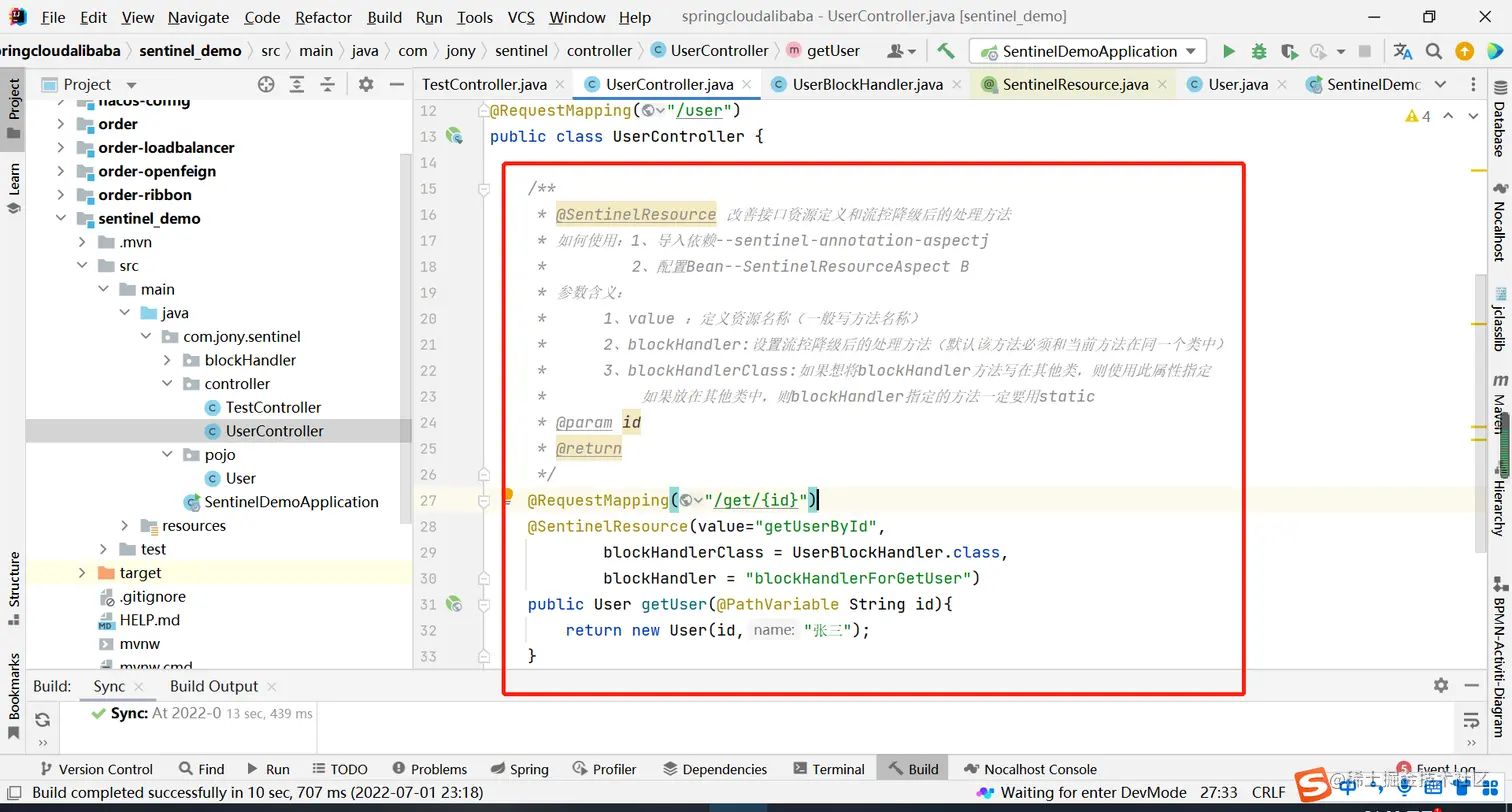Open the Version Control tool button
This screenshot has height=812, width=1512.
point(96,769)
